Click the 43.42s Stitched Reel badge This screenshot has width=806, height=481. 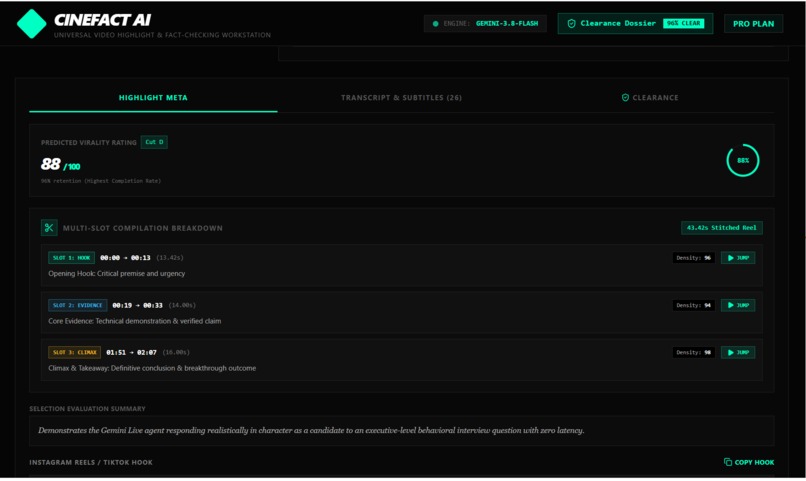point(722,228)
